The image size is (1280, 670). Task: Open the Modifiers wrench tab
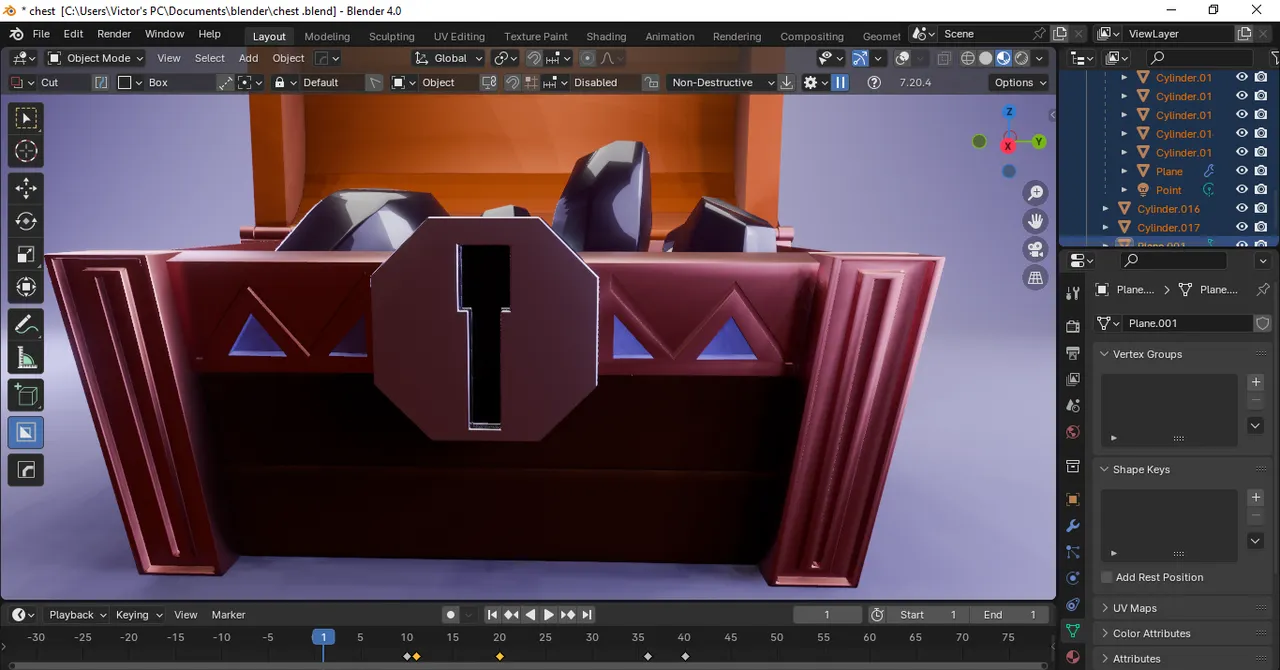[x=1073, y=525]
